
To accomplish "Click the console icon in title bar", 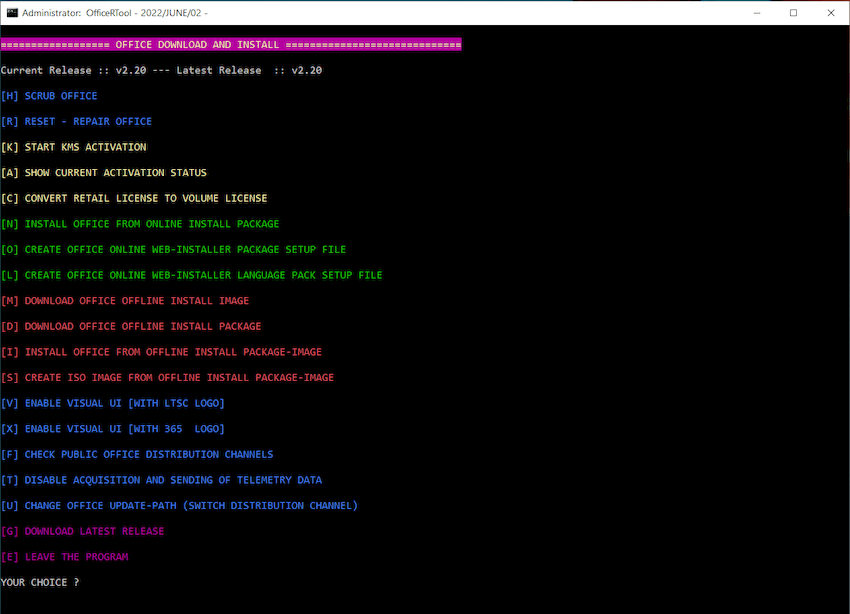I will [12, 12].
